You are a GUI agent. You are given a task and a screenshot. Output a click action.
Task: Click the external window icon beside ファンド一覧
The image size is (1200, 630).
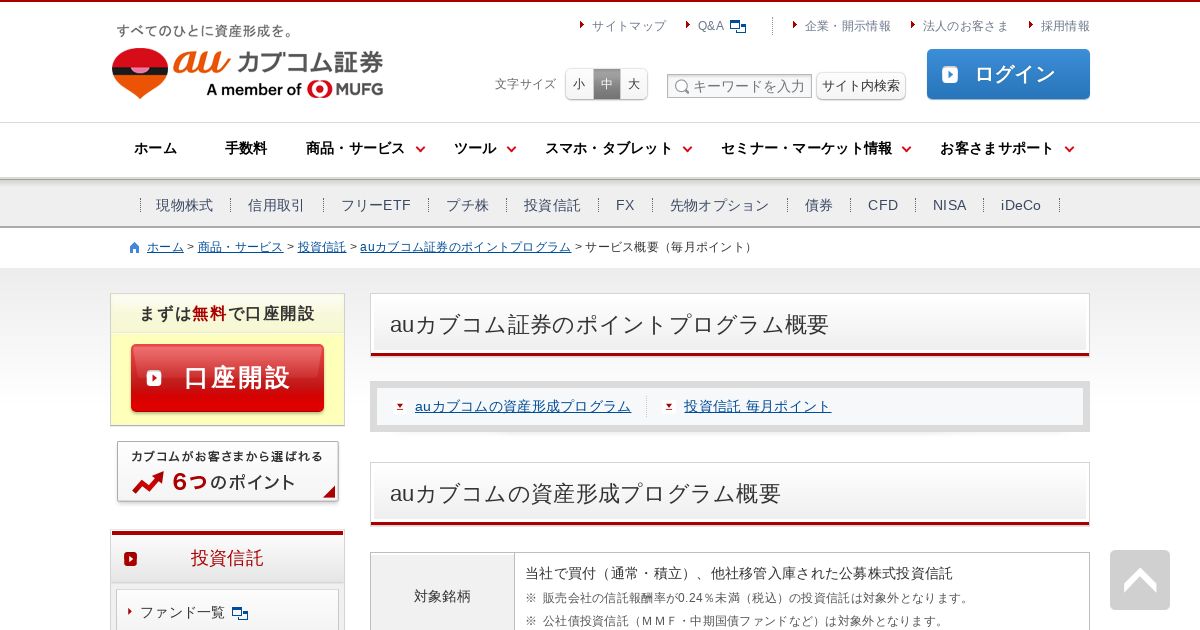(240, 613)
